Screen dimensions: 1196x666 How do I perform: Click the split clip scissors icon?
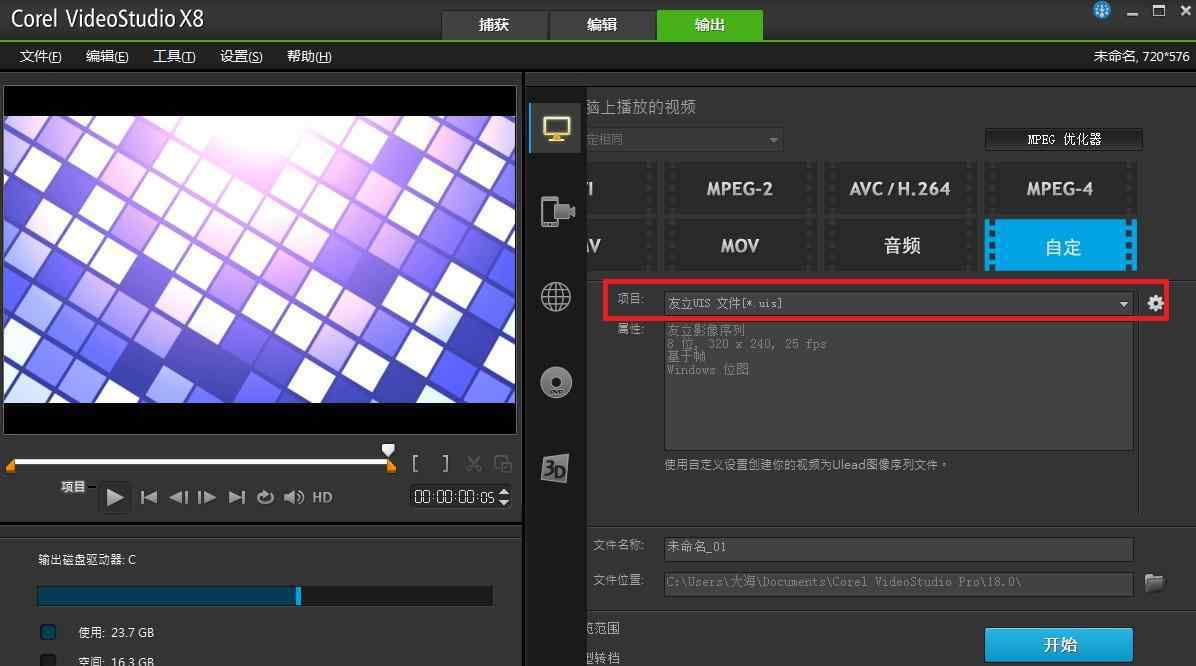pos(474,463)
